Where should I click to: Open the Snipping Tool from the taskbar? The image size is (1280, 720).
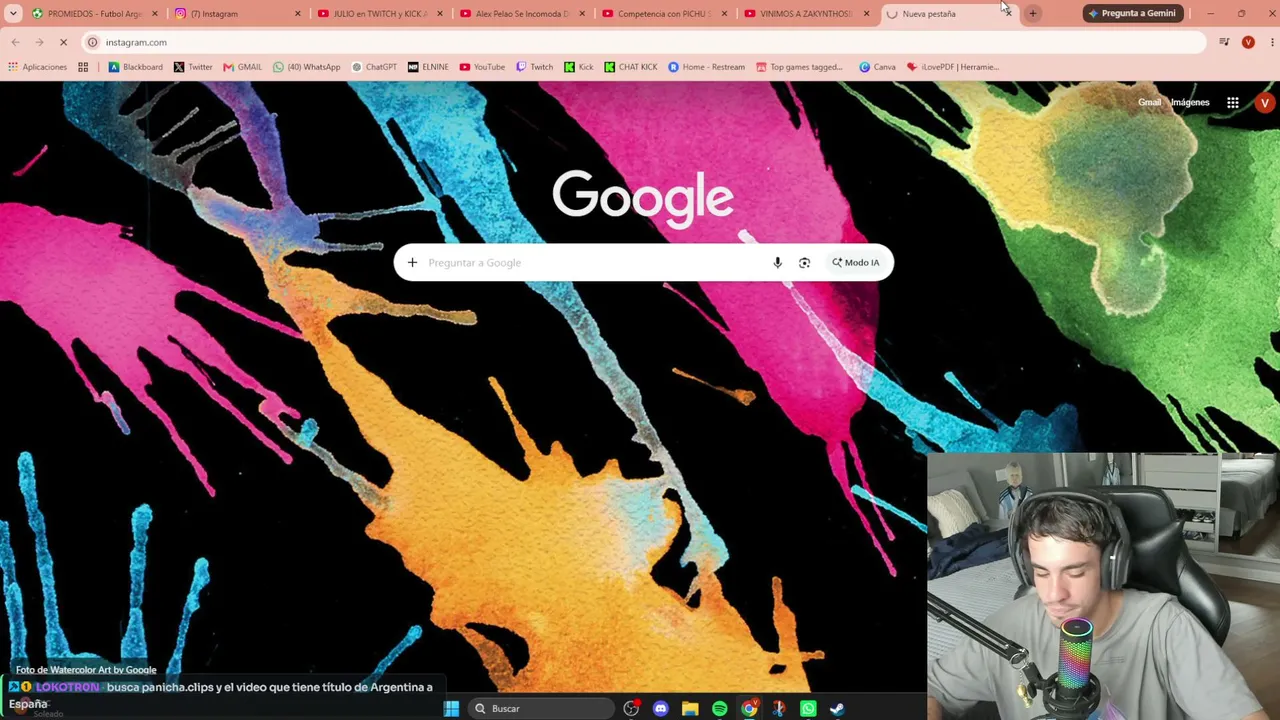pos(778,709)
